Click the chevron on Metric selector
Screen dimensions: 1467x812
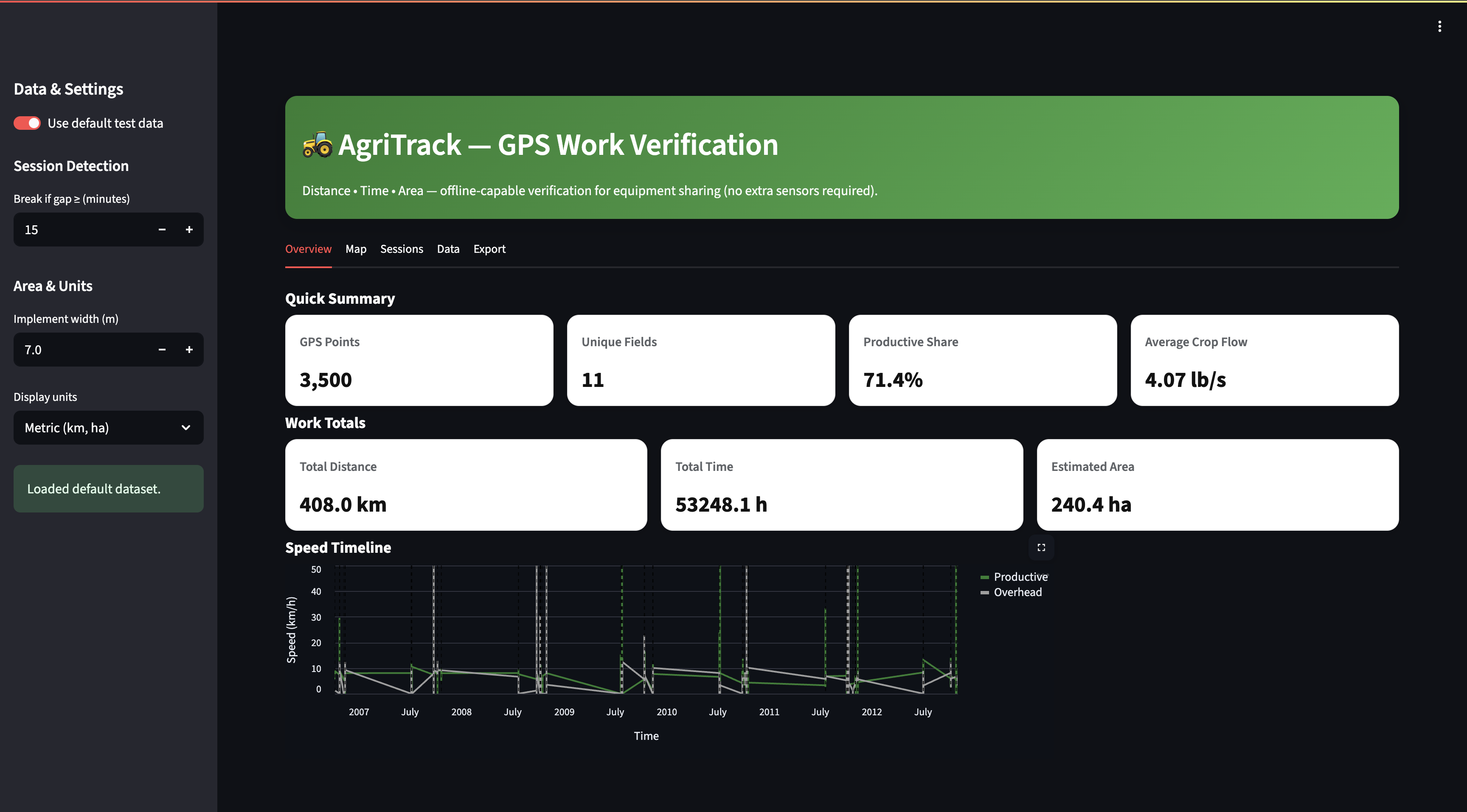pyautogui.click(x=185, y=427)
